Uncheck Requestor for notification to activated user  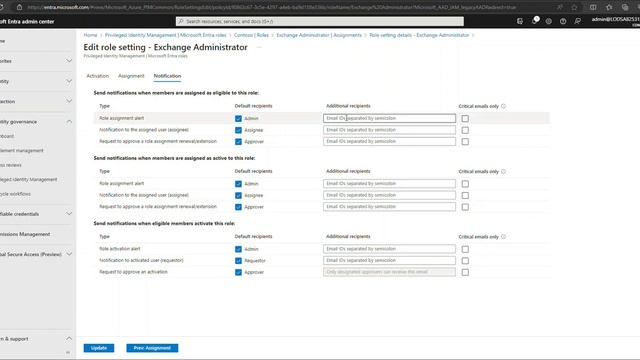click(x=238, y=260)
